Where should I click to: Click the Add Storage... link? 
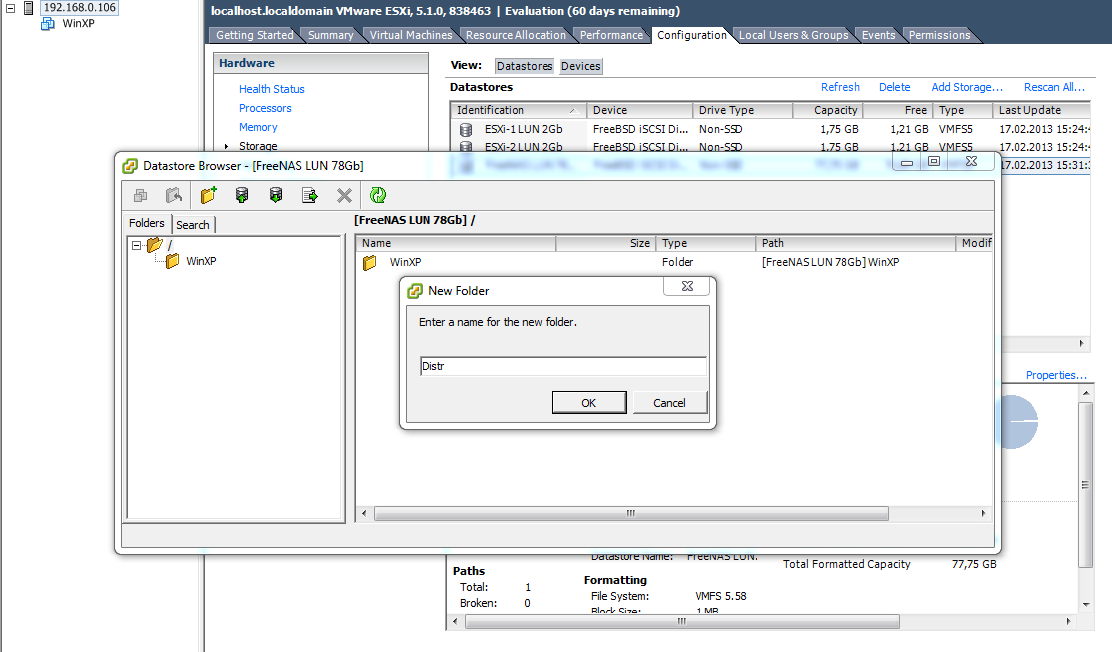tap(967, 87)
